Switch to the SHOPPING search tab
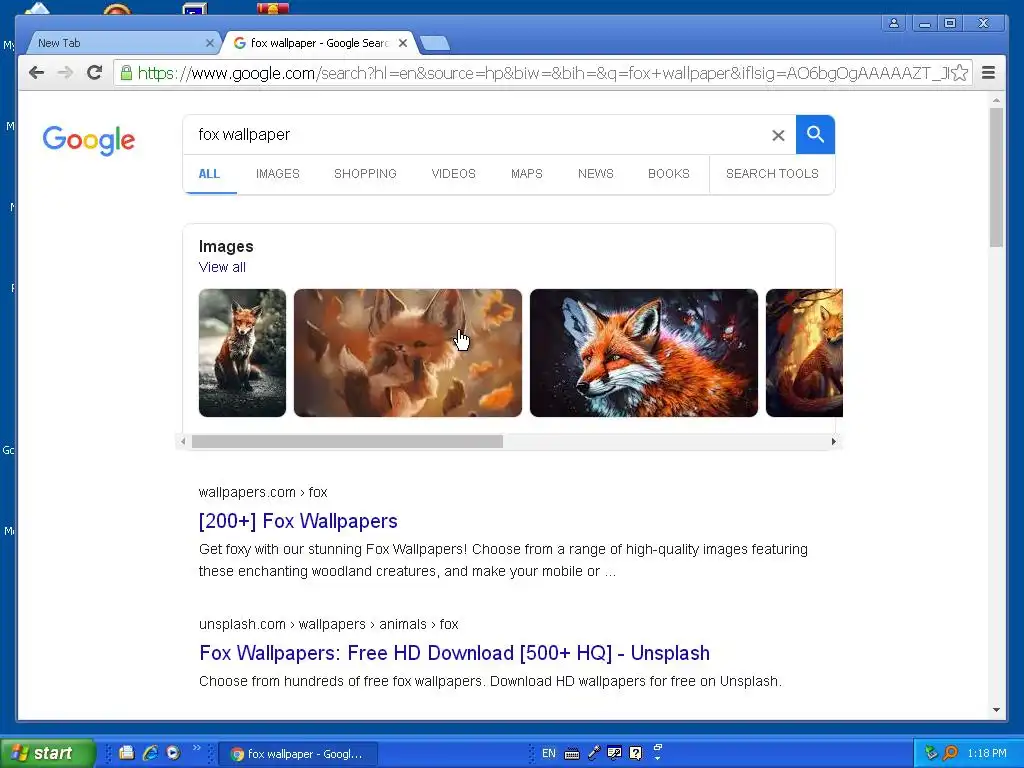 pos(365,174)
